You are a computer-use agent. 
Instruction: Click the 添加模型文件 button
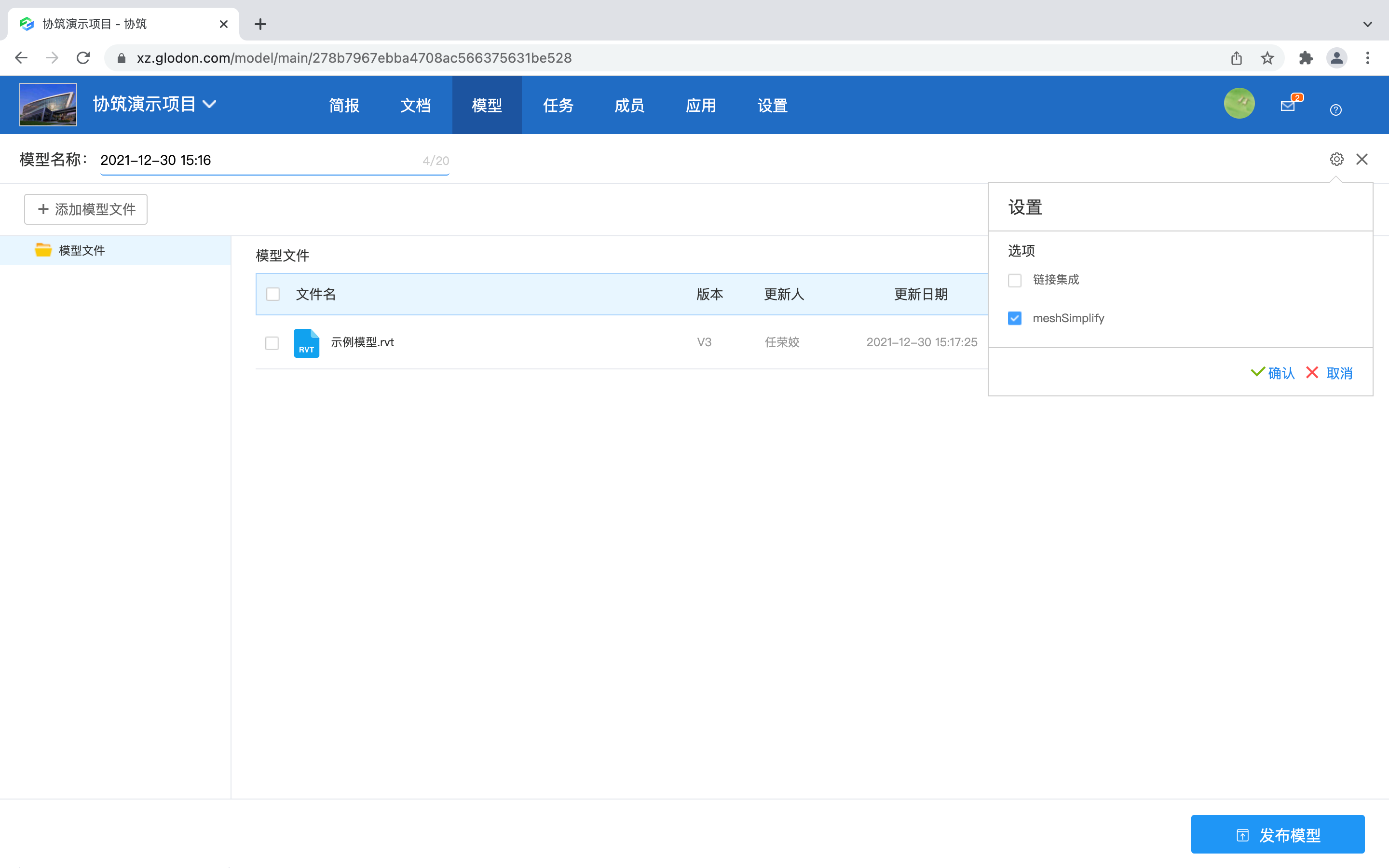[x=85, y=209]
